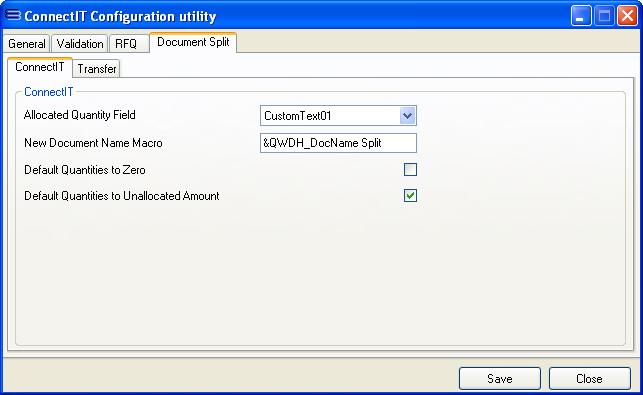This screenshot has height=395, width=643.
Task: Click the New Document Name Macro field
Action: click(x=338, y=143)
